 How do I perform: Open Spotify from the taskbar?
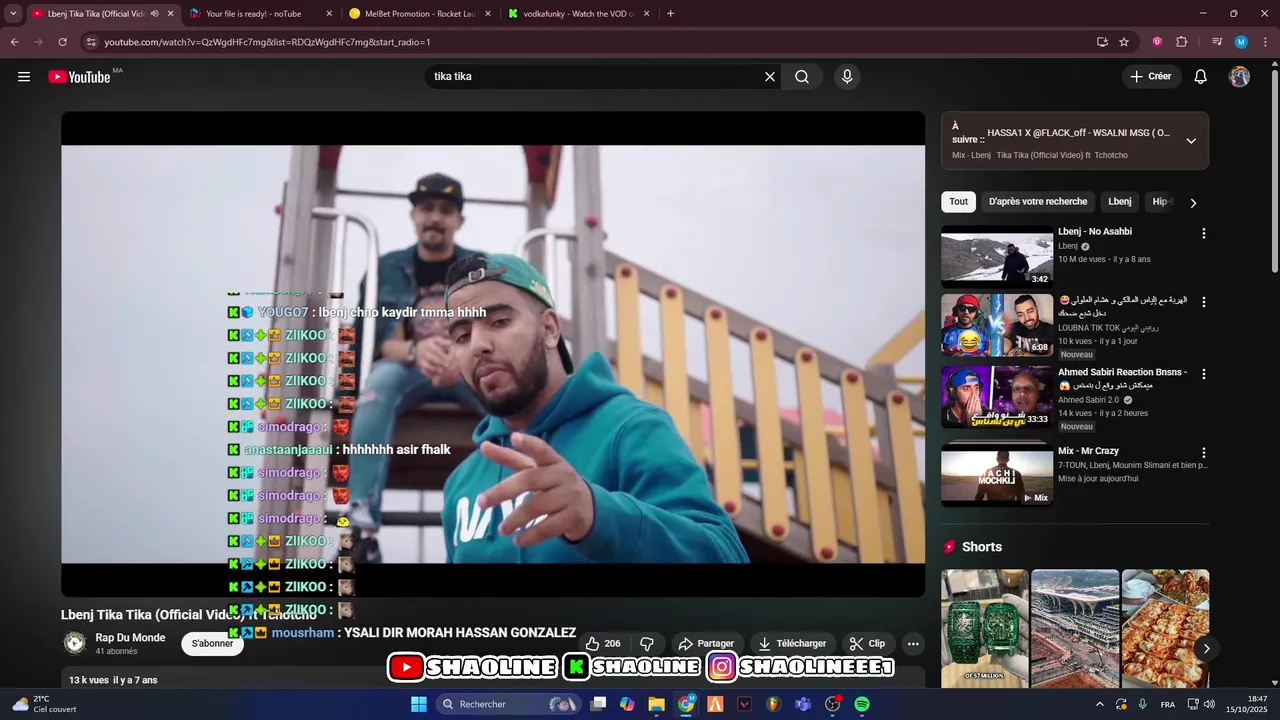pyautogui.click(x=862, y=704)
